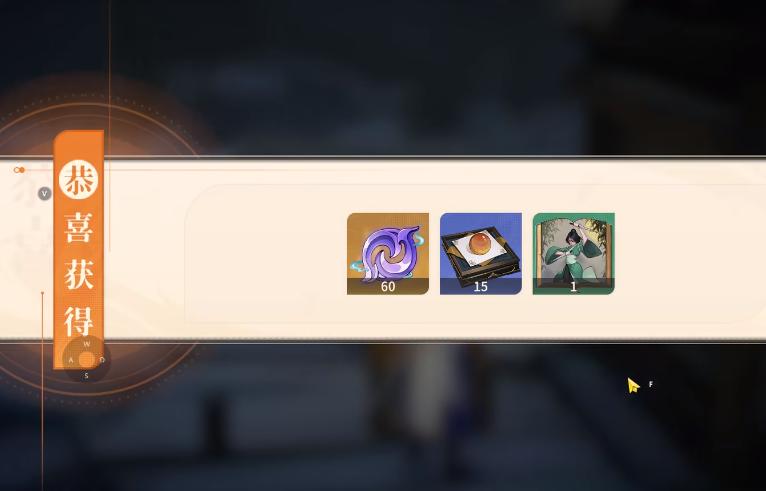Click the F key hint beside cursor
The width and height of the screenshot is (766, 491).
click(651, 384)
